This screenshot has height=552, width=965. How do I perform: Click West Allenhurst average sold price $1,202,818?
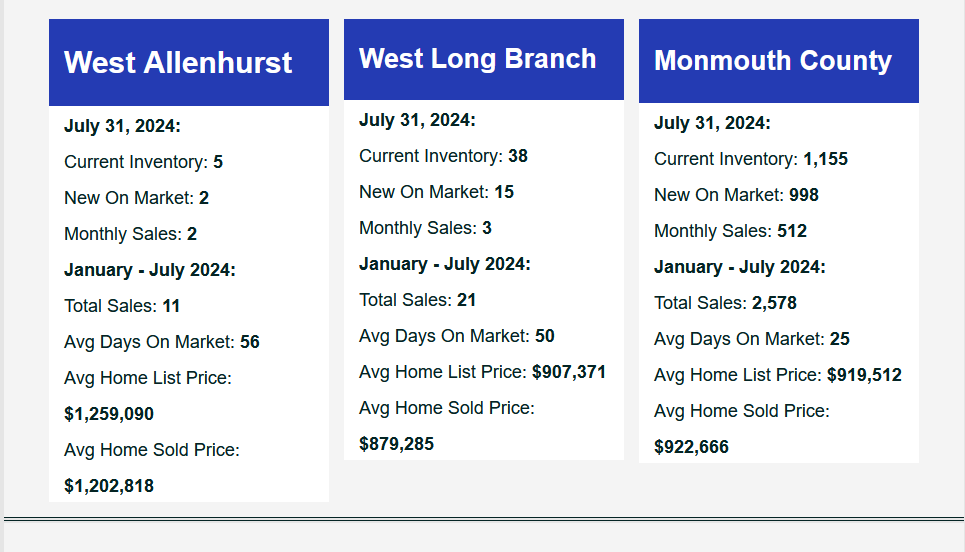click(109, 486)
